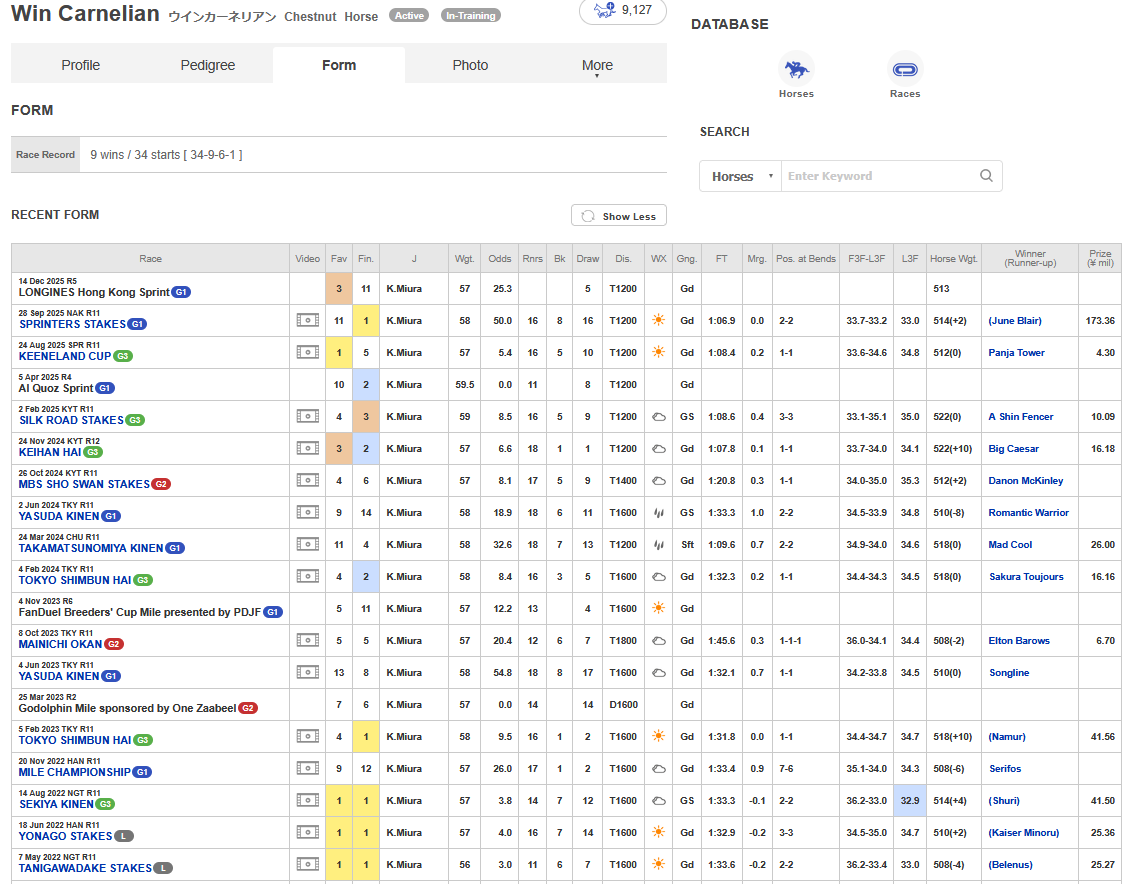Click the highlighted 32.9 L3F cell
Viewport: 1126px width, 884px height.
click(x=910, y=801)
